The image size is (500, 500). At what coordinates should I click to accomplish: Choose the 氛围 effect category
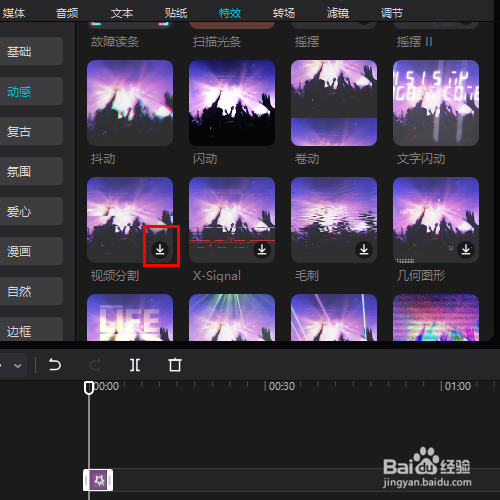point(31,171)
